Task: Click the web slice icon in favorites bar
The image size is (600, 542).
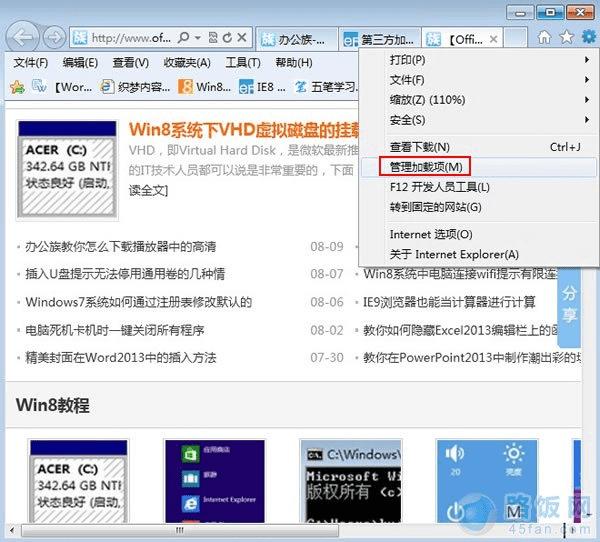Action: pyautogui.click(x=39, y=87)
